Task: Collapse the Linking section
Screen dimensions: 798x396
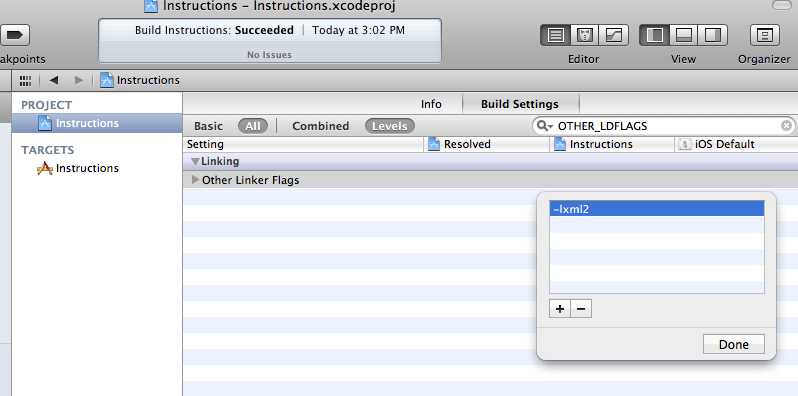Action: click(x=195, y=161)
